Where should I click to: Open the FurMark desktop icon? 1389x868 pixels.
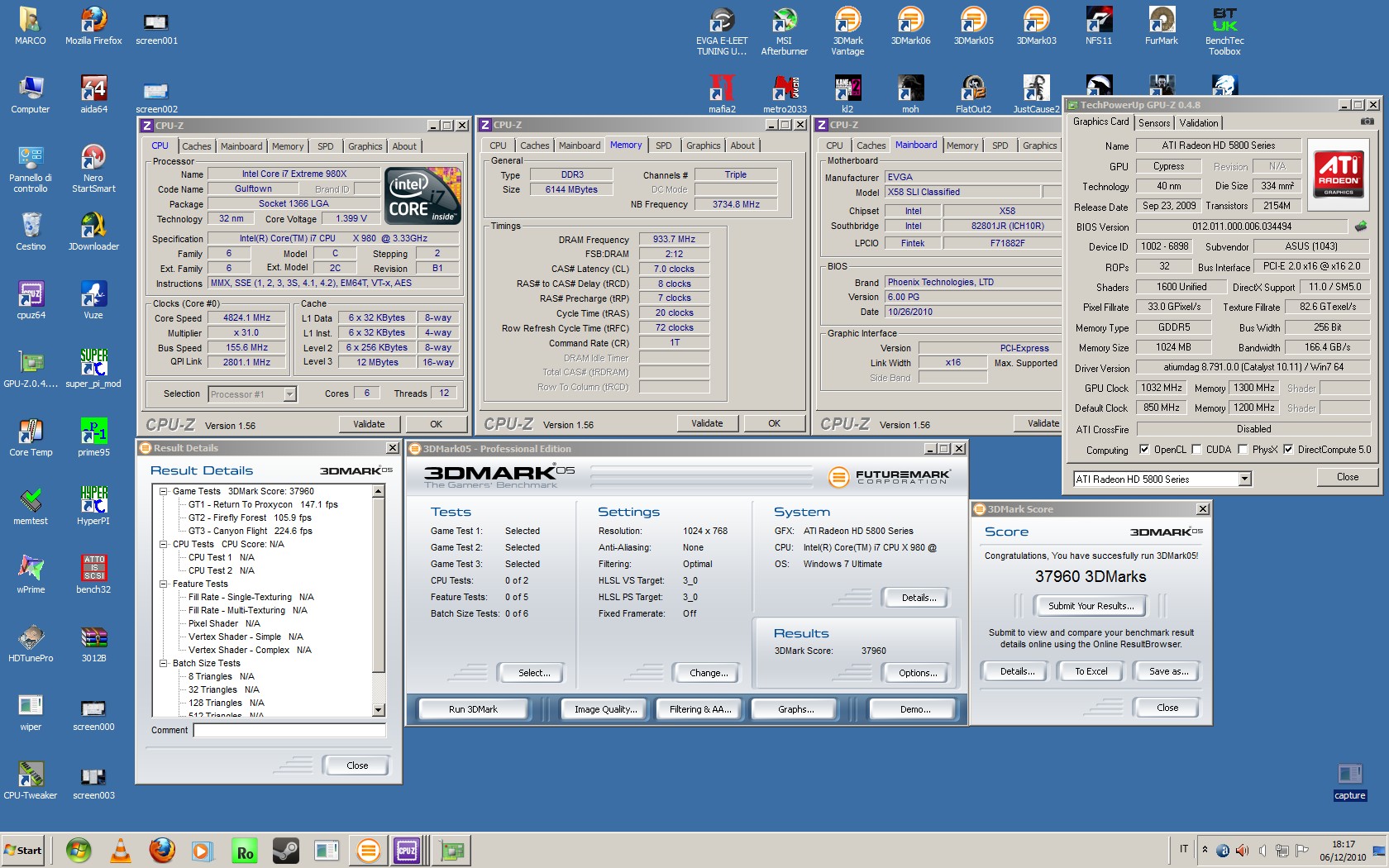point(1162,26)
